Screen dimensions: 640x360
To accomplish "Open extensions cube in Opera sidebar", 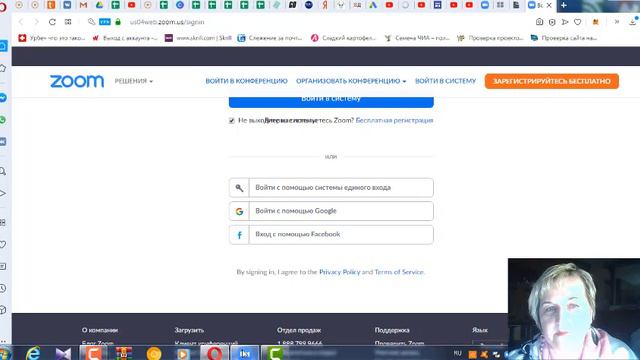I will pos(3,310).
